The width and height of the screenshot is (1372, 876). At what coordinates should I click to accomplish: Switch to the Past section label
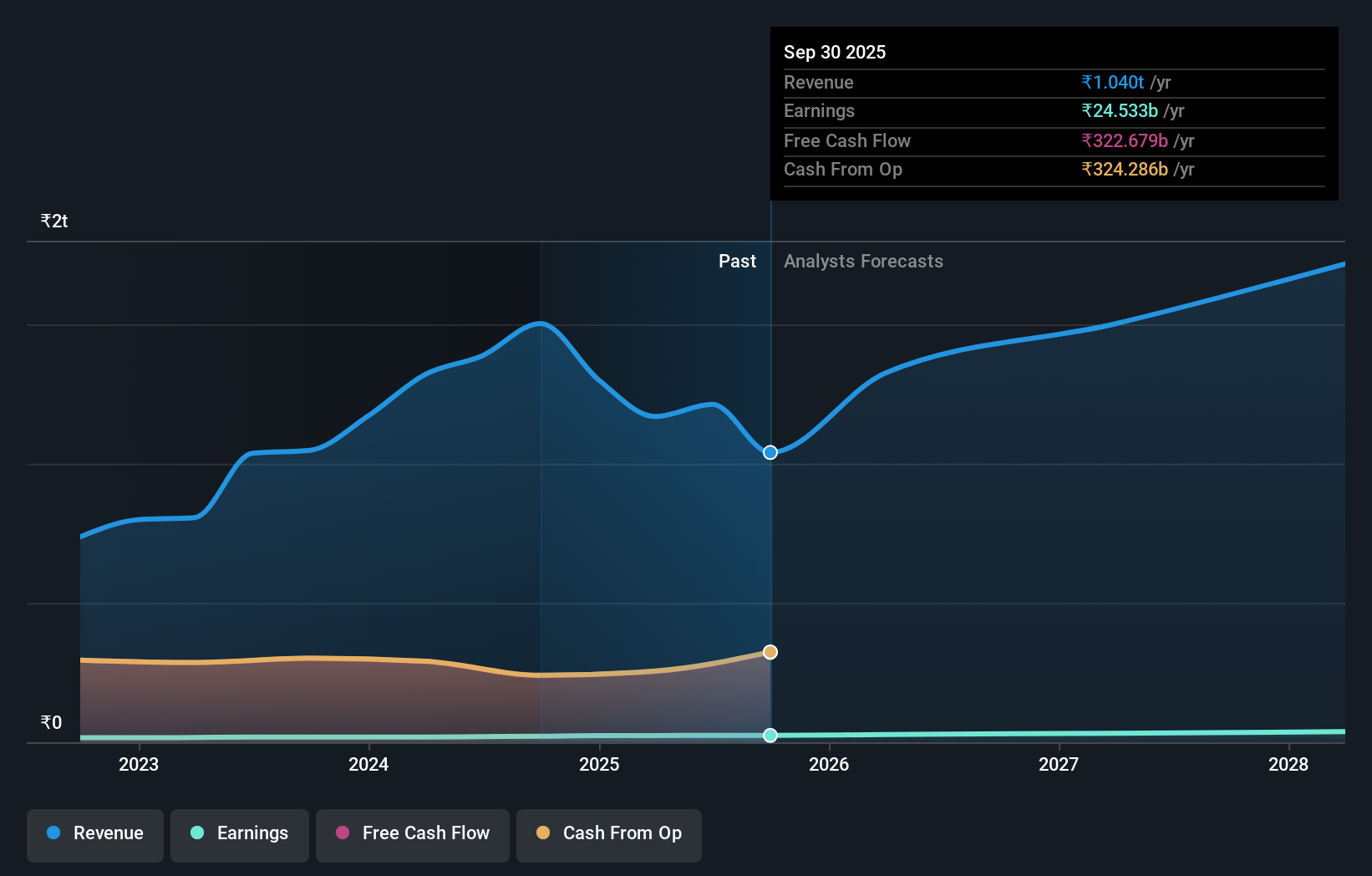coord(737,261)
